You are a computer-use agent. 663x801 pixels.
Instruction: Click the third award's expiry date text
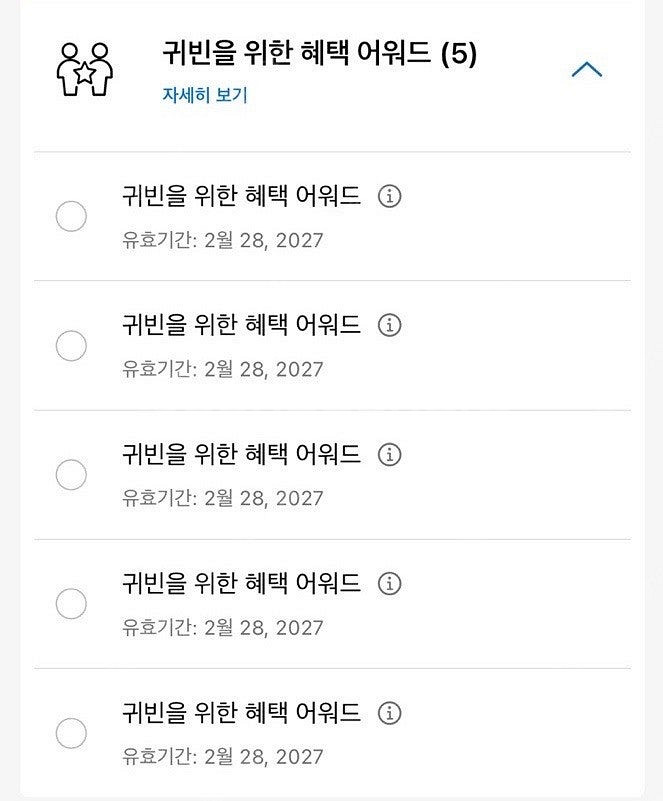pyautogui.click(x=223, y=498)
